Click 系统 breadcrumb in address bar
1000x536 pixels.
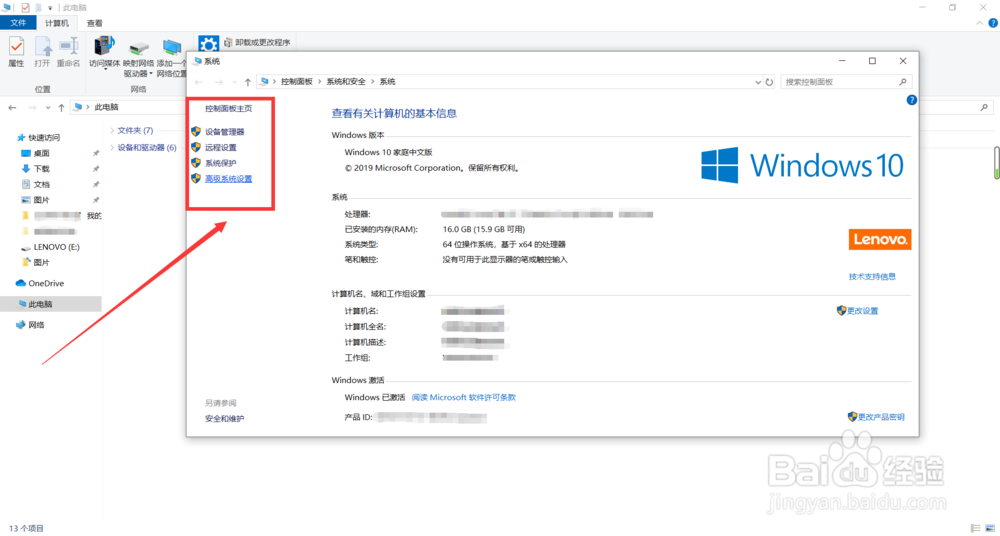point(387,82)
